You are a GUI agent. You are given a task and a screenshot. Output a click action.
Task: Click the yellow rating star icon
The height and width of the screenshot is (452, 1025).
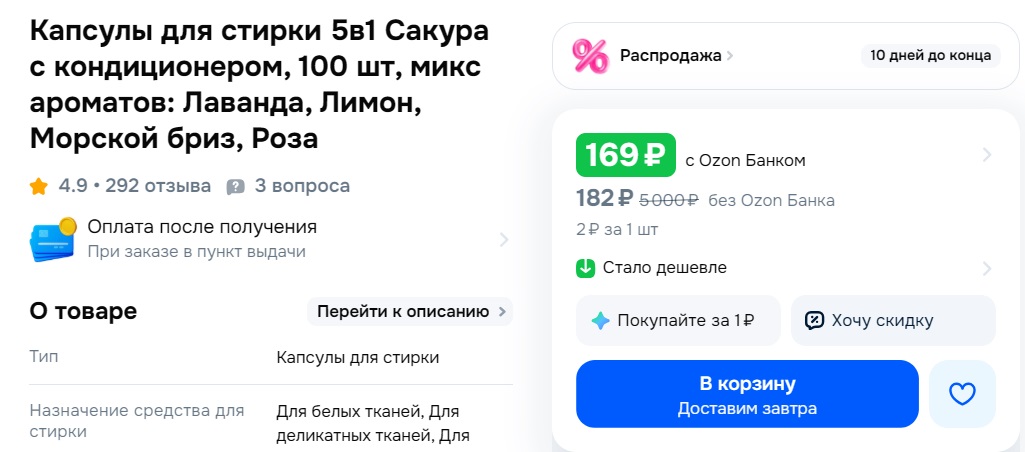[x=39, y=186]
